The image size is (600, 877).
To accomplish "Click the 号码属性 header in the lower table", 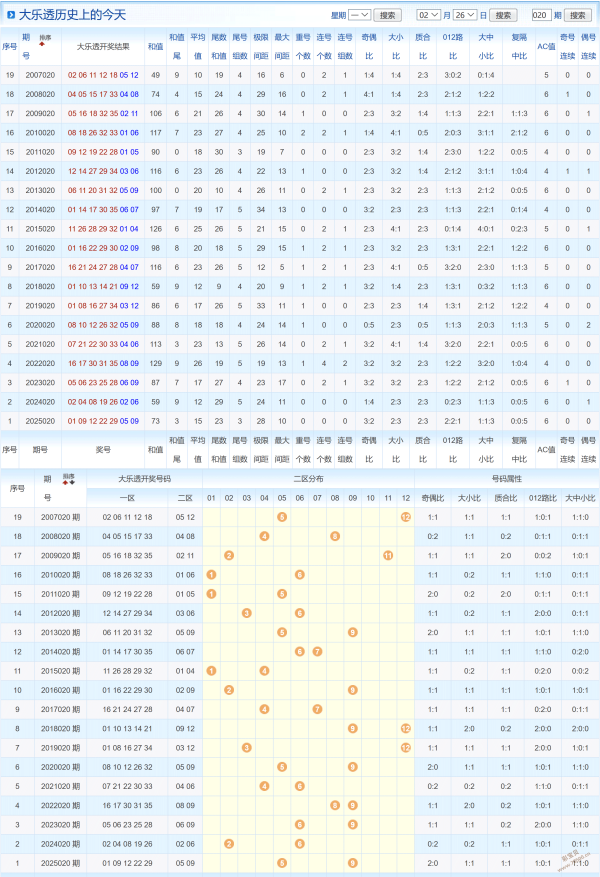I will coord(506,478).
